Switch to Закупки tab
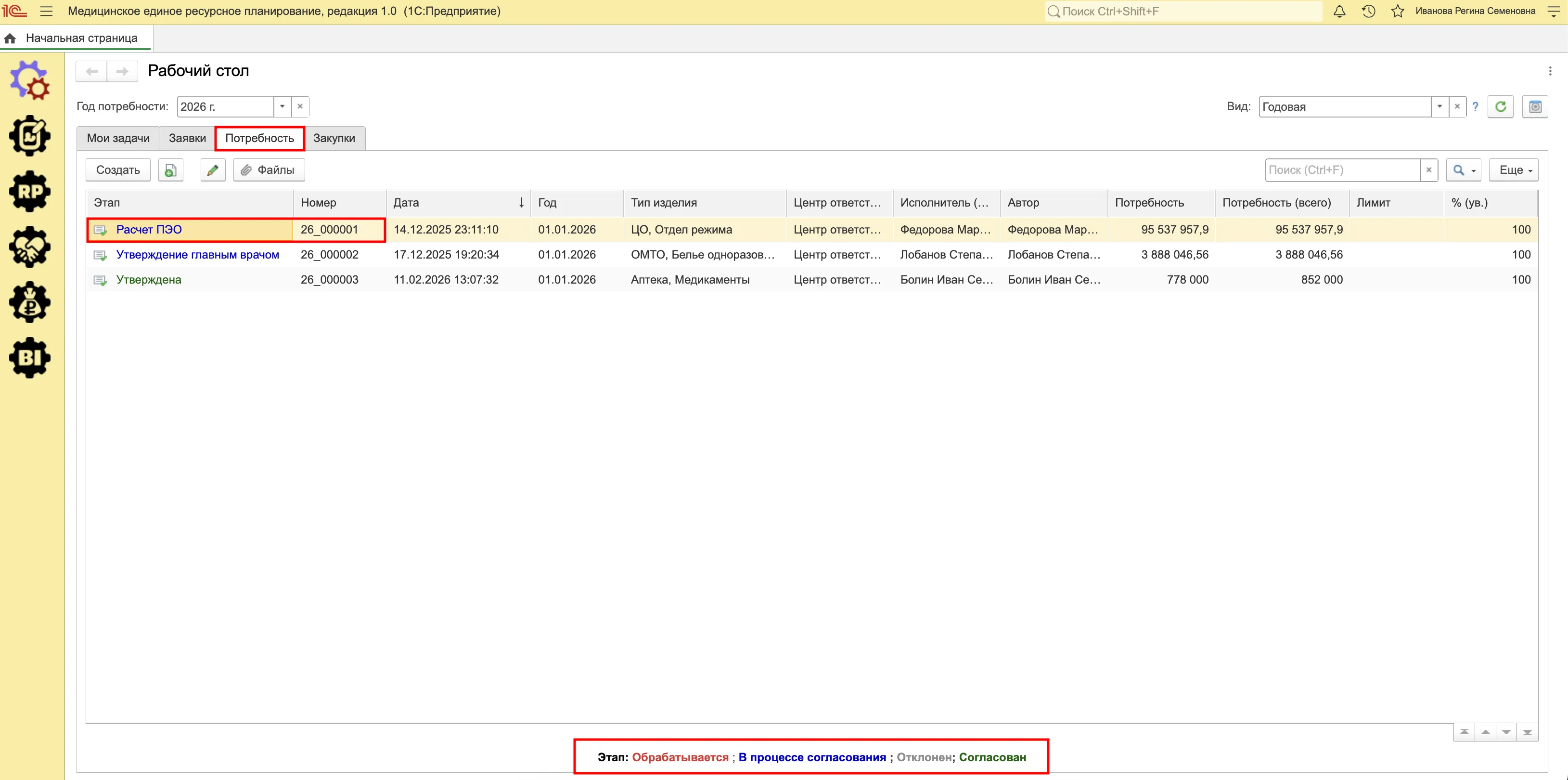 pos(334,138)
